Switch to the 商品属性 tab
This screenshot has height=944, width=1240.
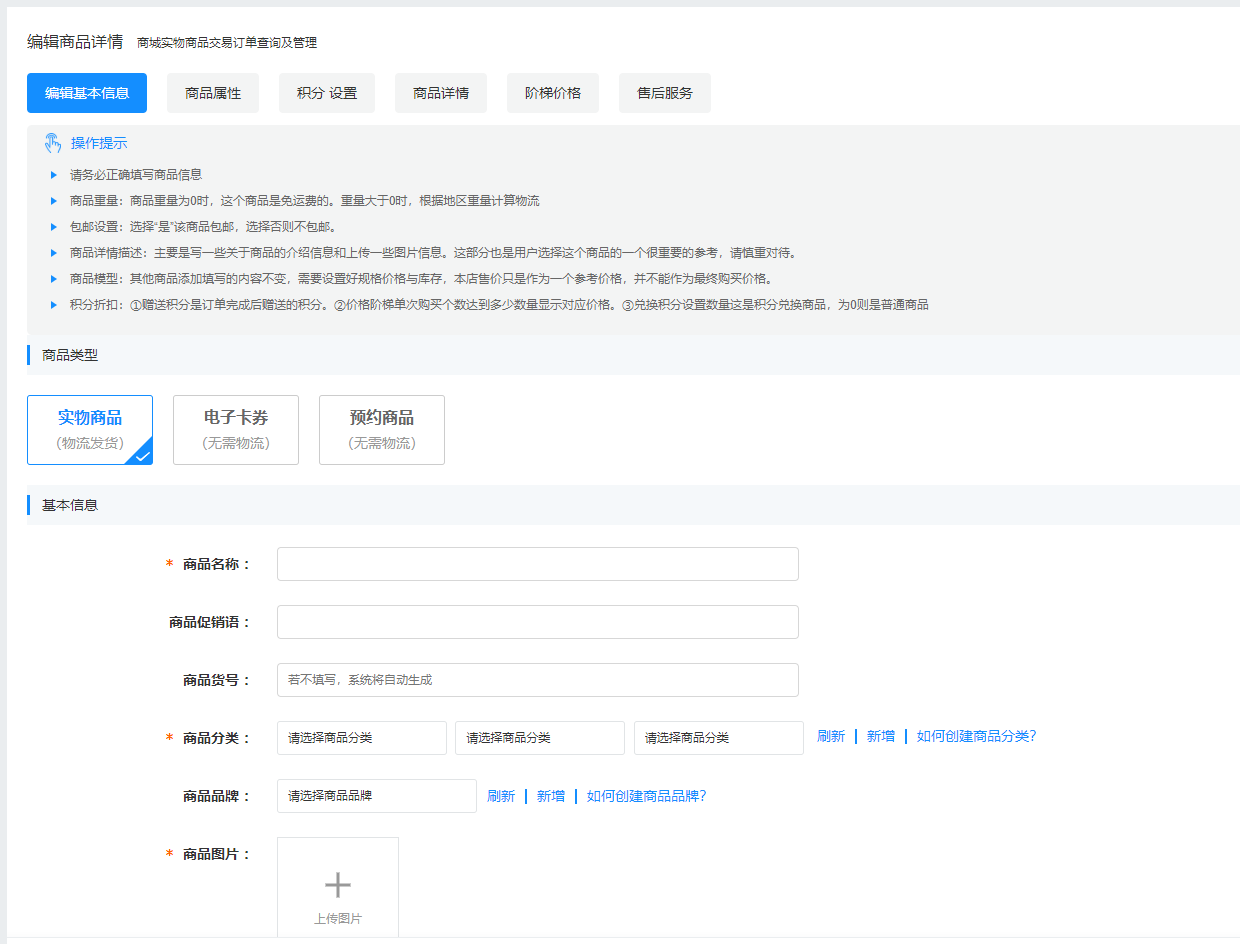click(213, 93)
